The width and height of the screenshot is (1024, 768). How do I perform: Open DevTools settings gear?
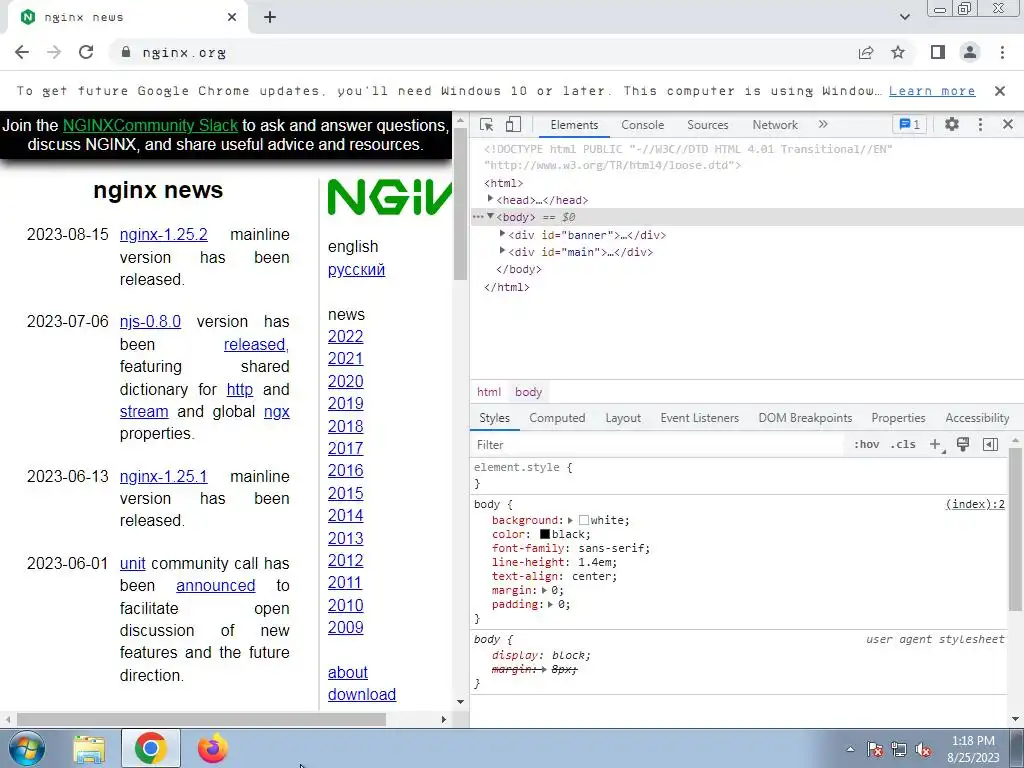(952, 124)
